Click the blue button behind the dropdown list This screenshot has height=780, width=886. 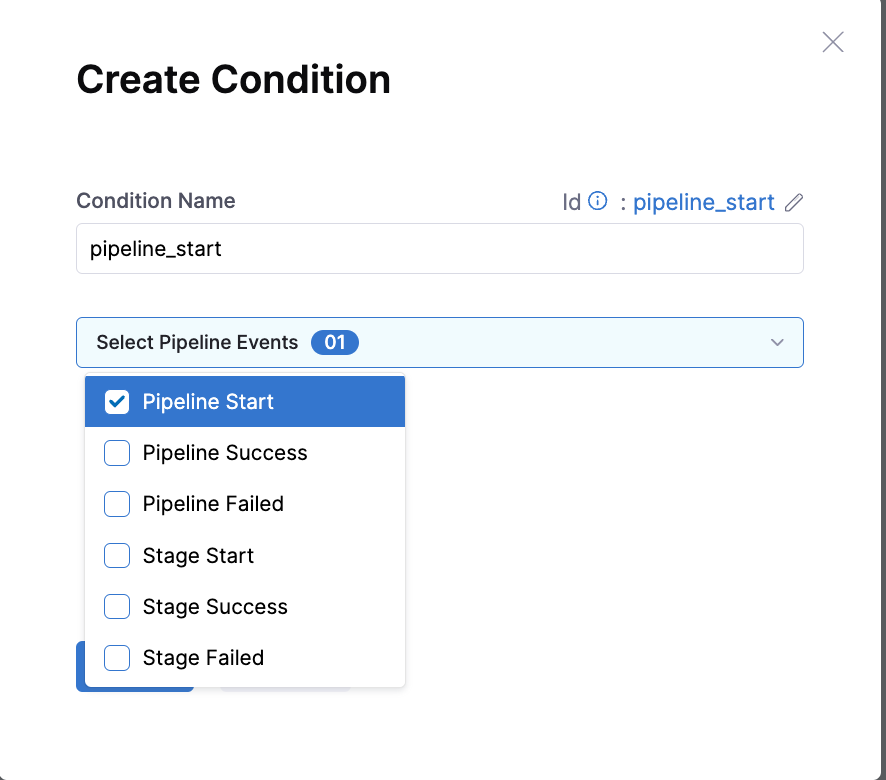pos(80,666)
